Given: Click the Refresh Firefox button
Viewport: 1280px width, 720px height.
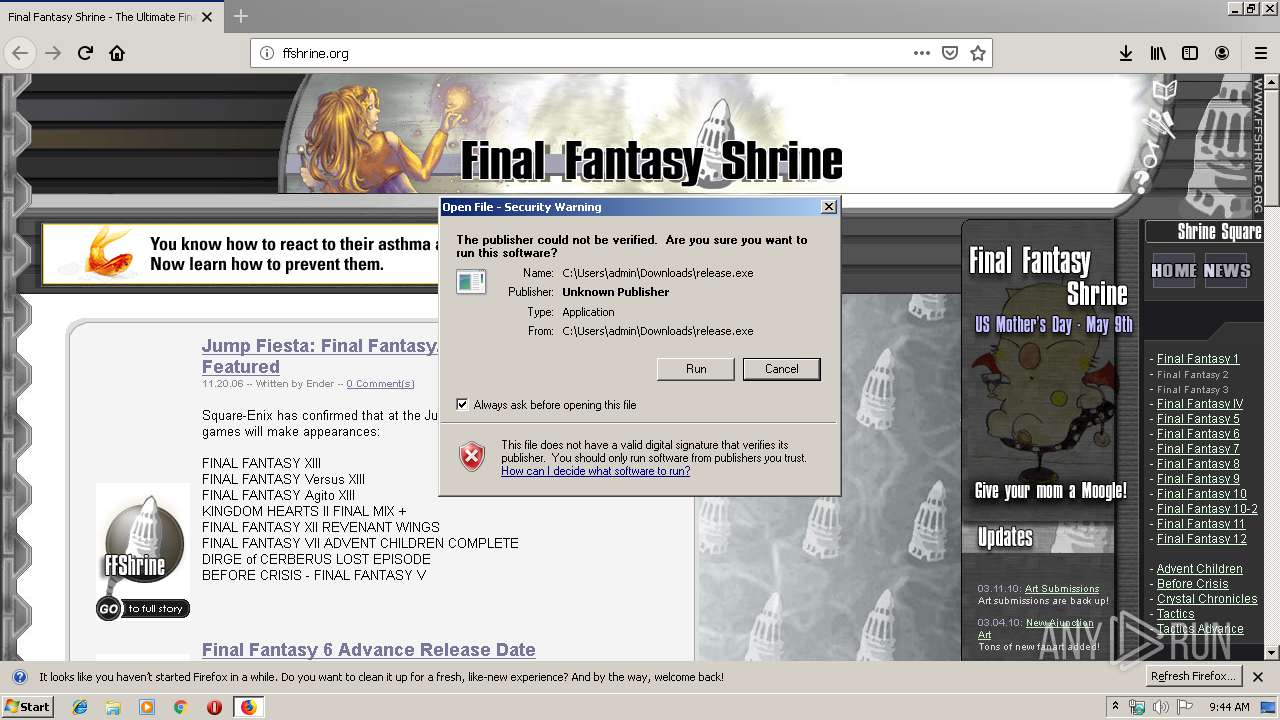Looking at the screenshot, I should (x=1193, y=676).
